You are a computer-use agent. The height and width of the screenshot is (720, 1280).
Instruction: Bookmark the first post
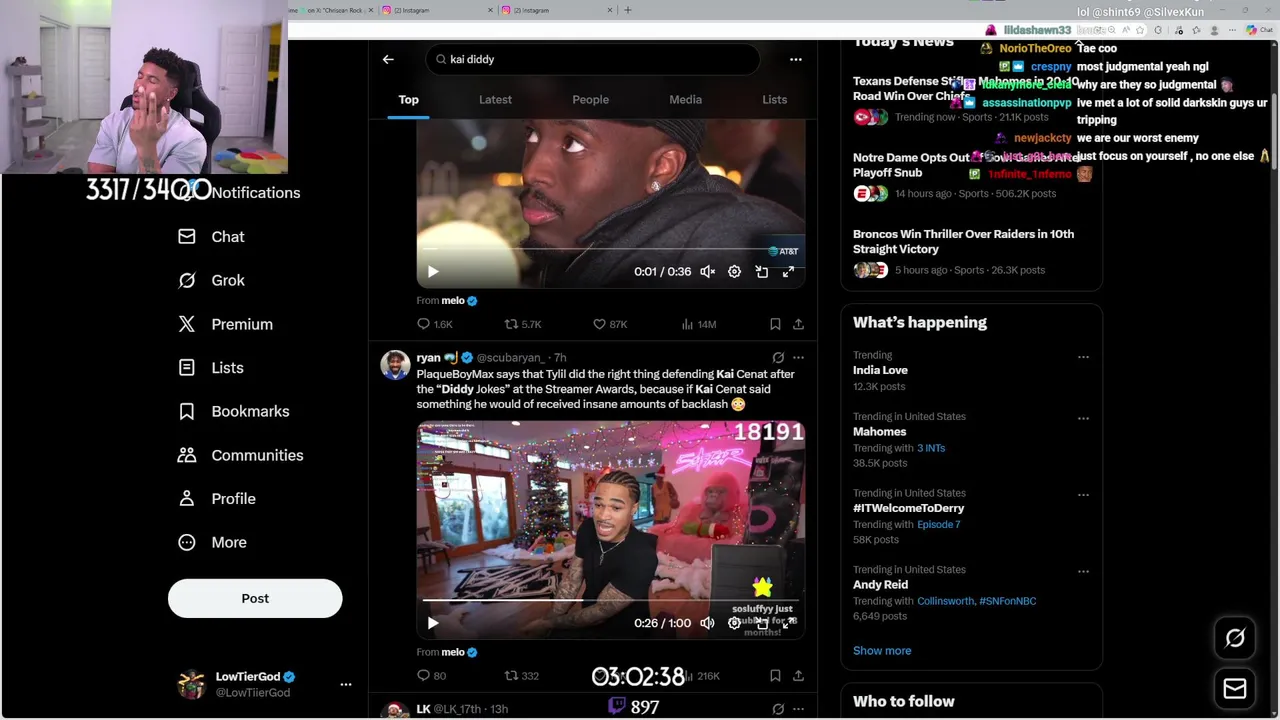[x=775, y=324]
